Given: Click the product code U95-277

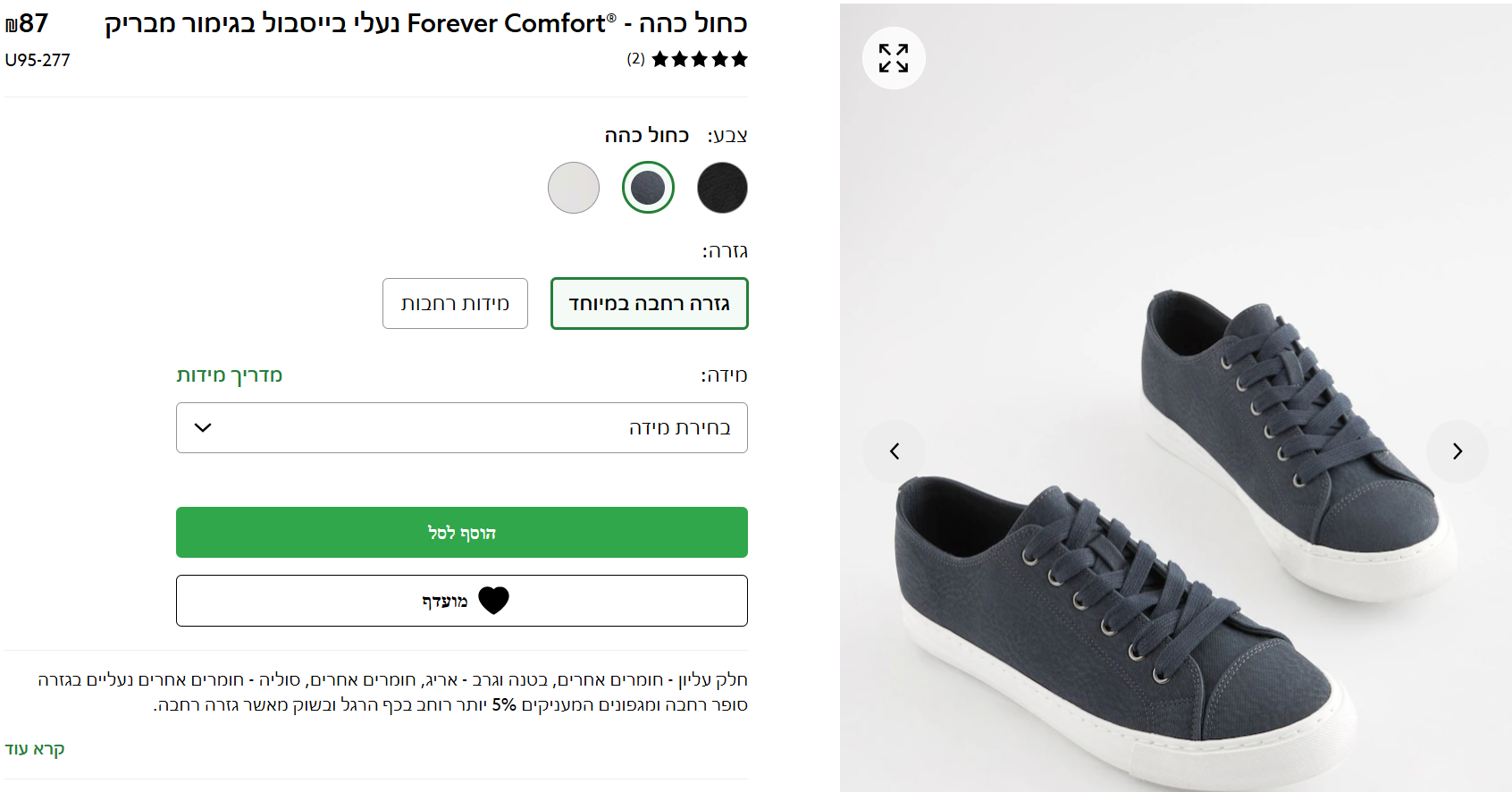Looking at the screenshot, I should [38, 60].
